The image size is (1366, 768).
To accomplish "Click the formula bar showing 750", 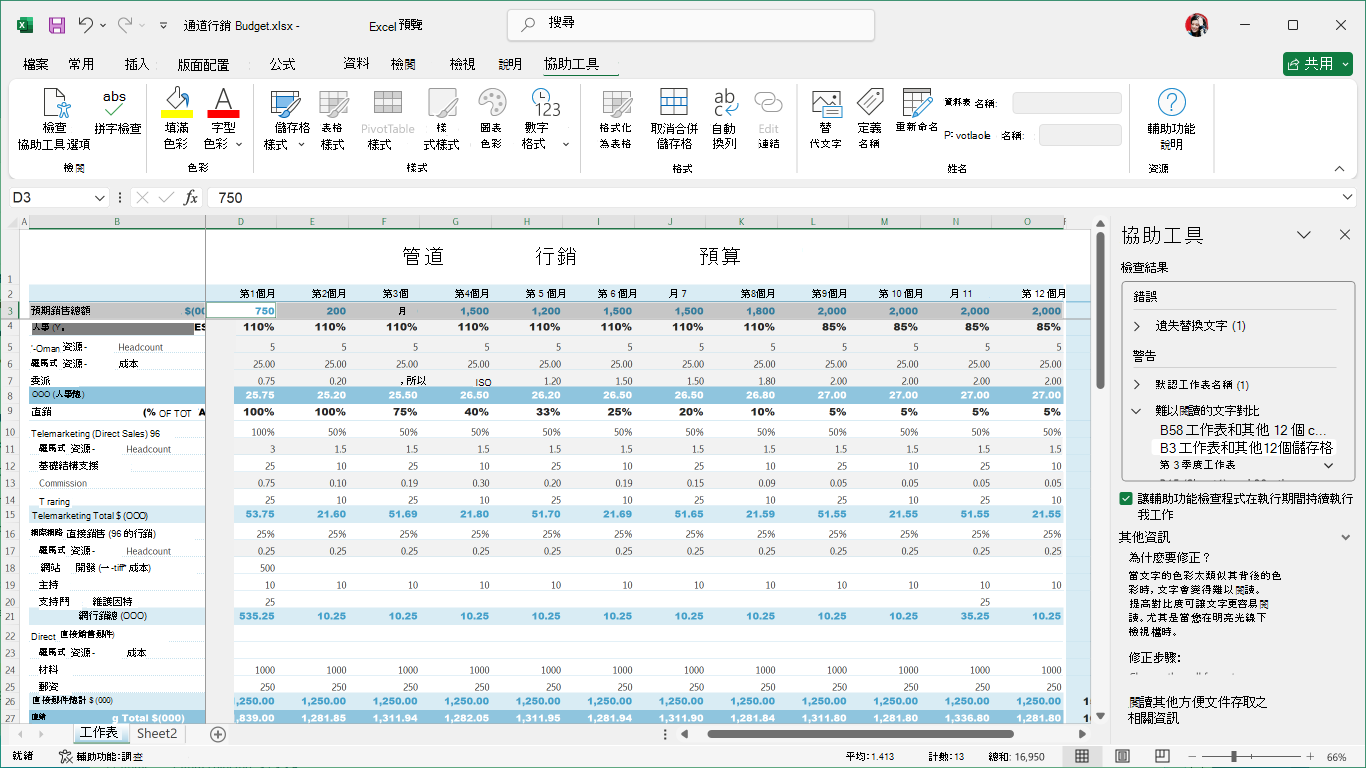I will [782, 198].
